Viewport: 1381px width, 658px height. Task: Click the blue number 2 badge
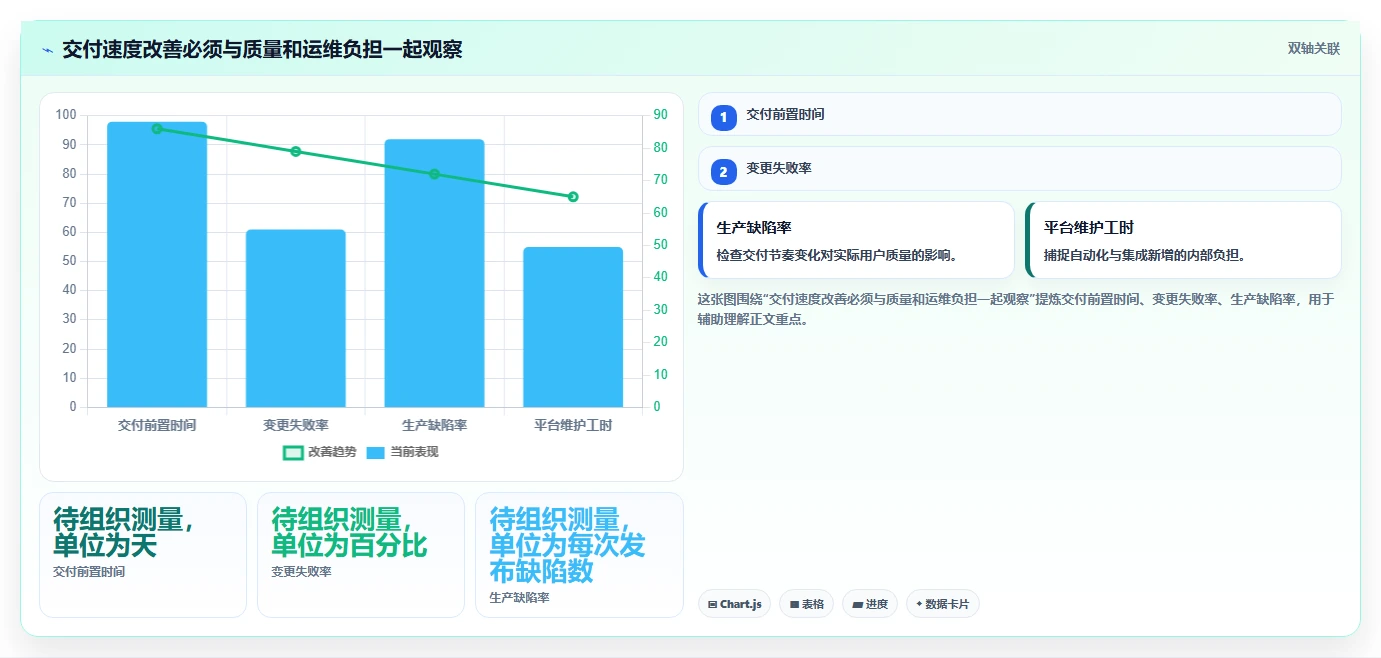click(724, 172)
